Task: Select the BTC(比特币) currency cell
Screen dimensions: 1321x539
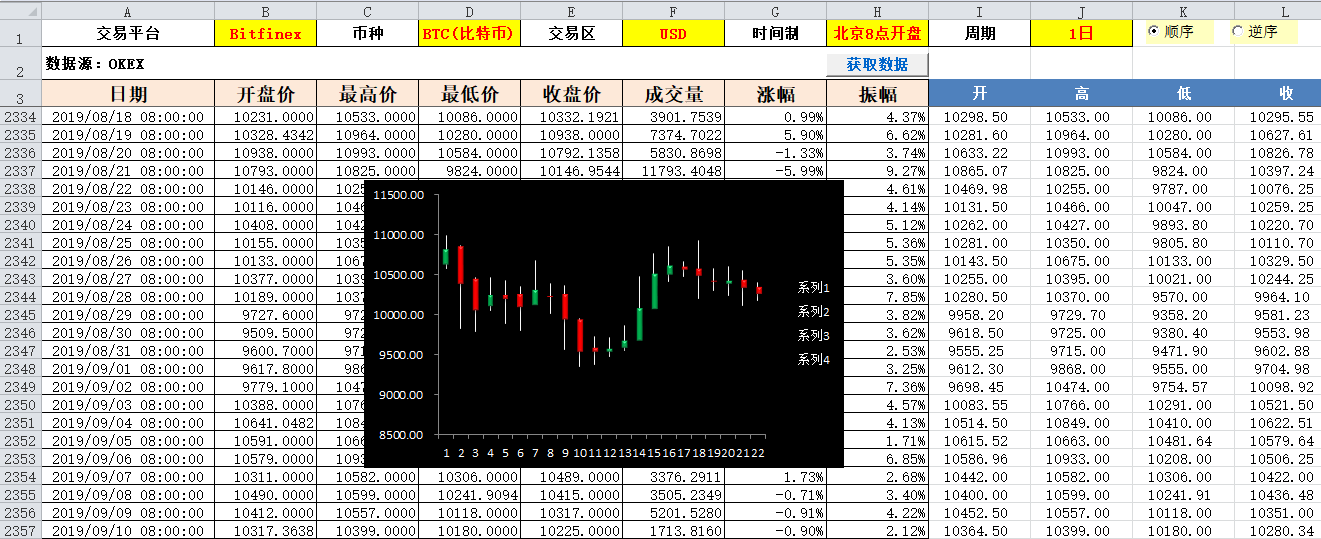Action: [469, 33]
